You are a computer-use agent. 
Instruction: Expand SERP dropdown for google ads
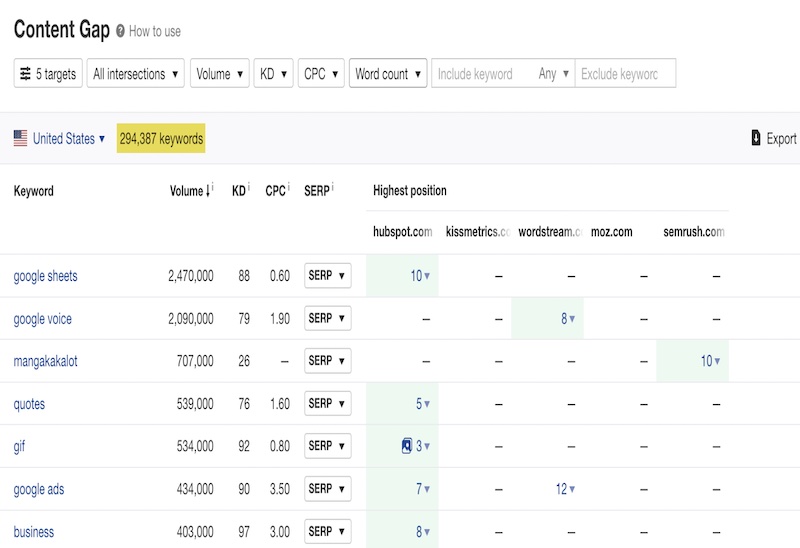point(328,489)
